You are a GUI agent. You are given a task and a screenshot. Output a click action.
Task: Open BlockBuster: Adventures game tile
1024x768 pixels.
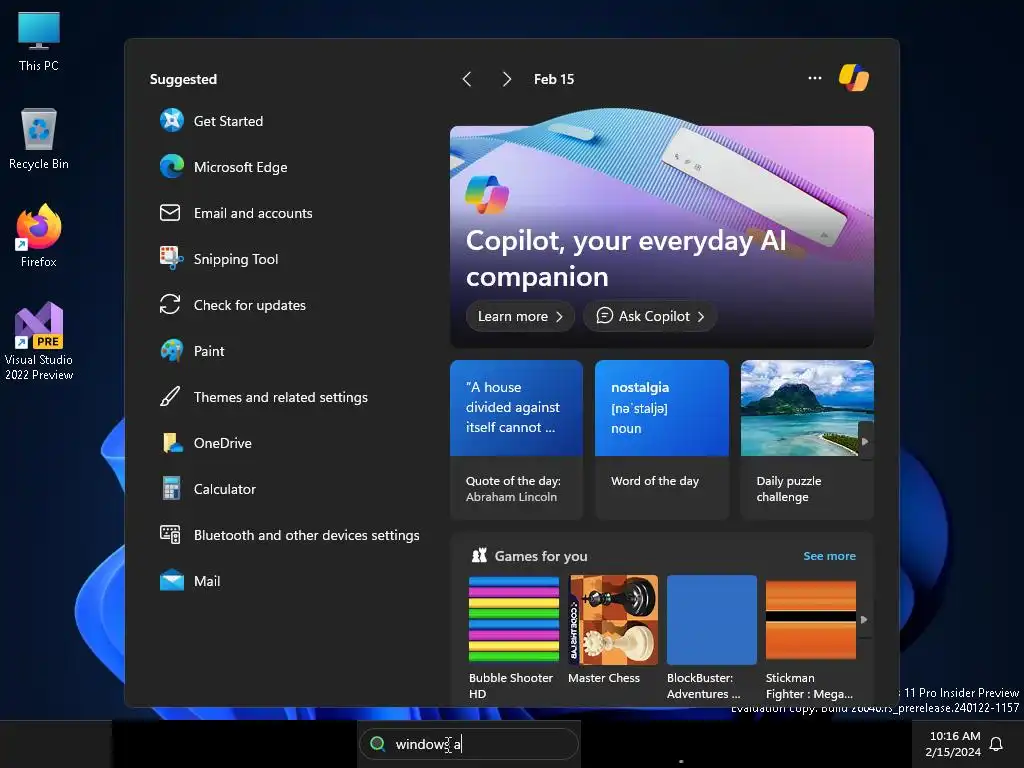tap(711, 637)
